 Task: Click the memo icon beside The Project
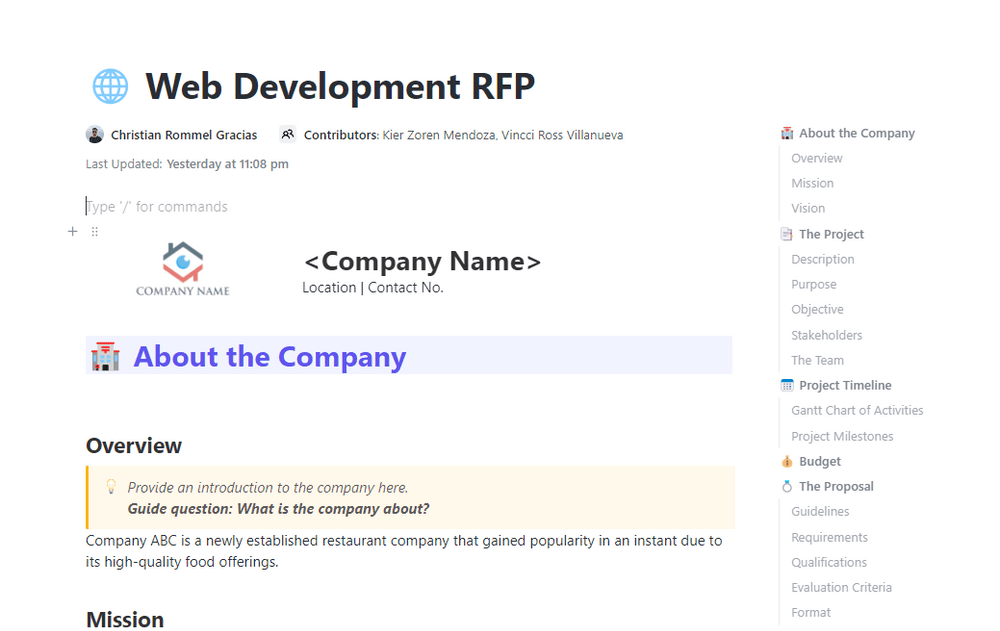pos(786,233)
